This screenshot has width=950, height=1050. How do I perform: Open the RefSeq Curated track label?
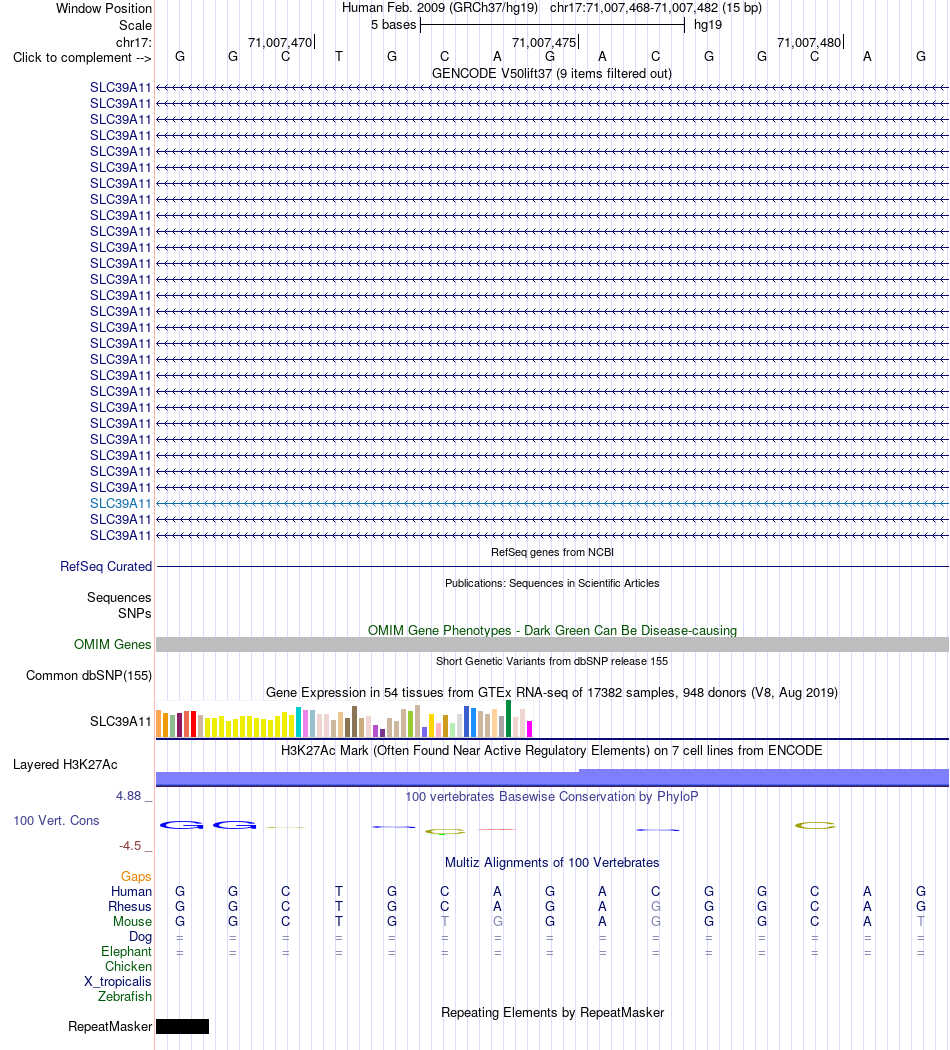[x=106, y=567]
